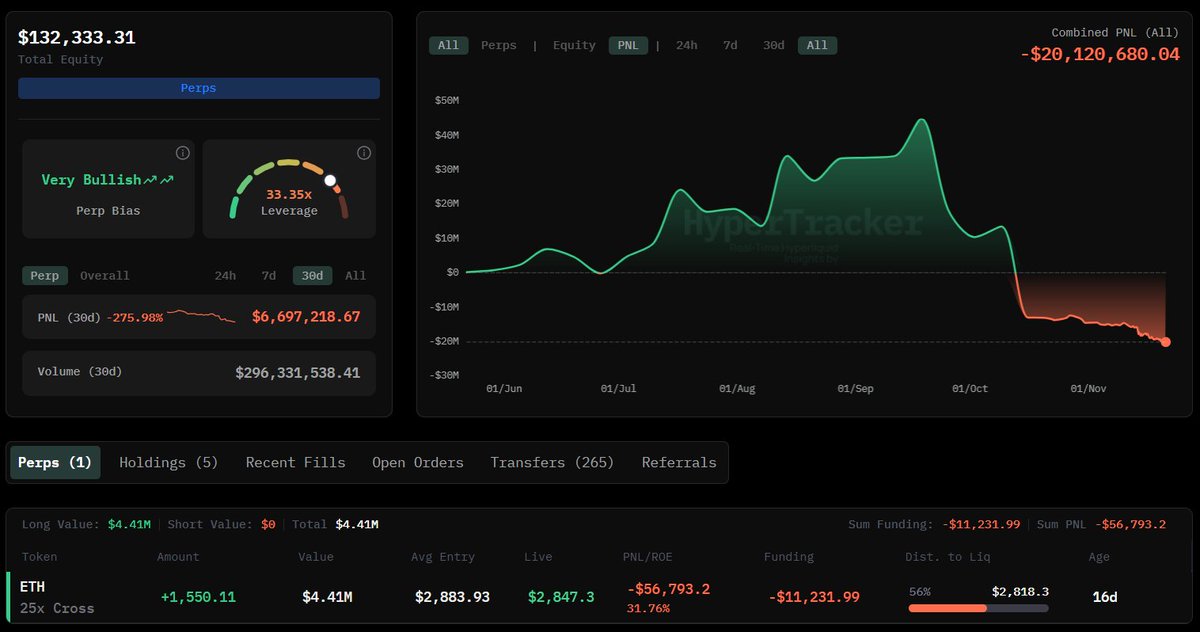Viewport: 1200px width, 632px height.
Task: Set stats timeframe to 24h
Action: pyautogui.click(x=225, y=275)
